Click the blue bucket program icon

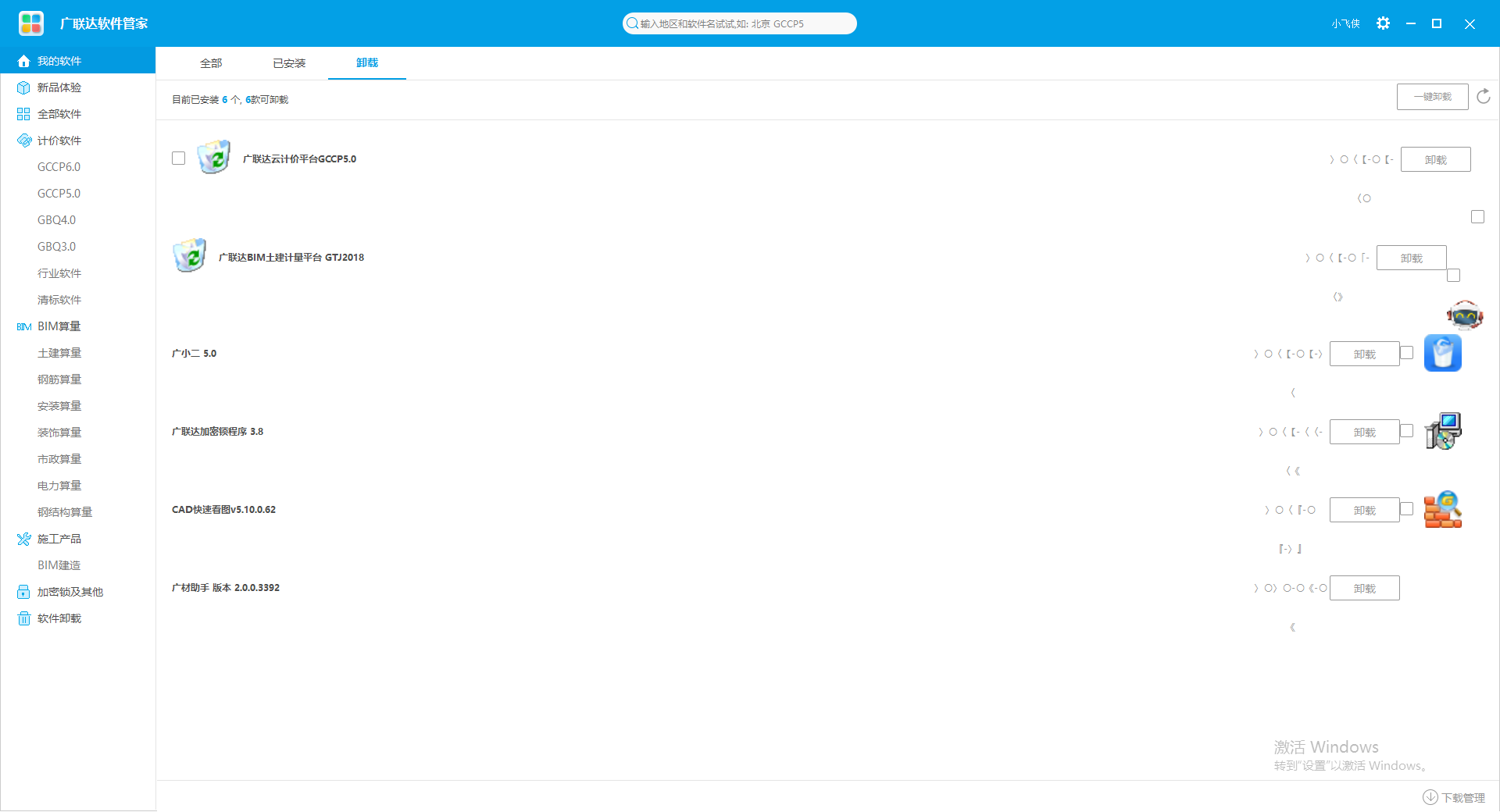1443,353
